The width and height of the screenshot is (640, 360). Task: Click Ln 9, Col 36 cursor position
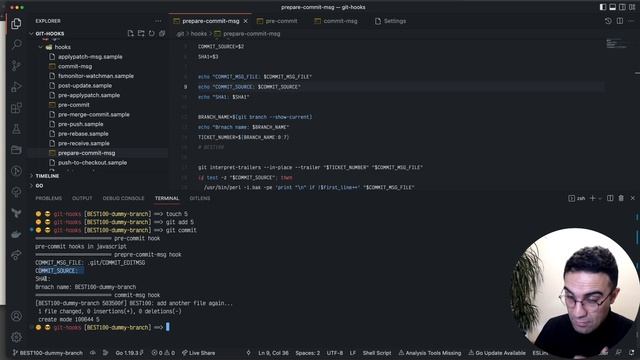point(273,353)
